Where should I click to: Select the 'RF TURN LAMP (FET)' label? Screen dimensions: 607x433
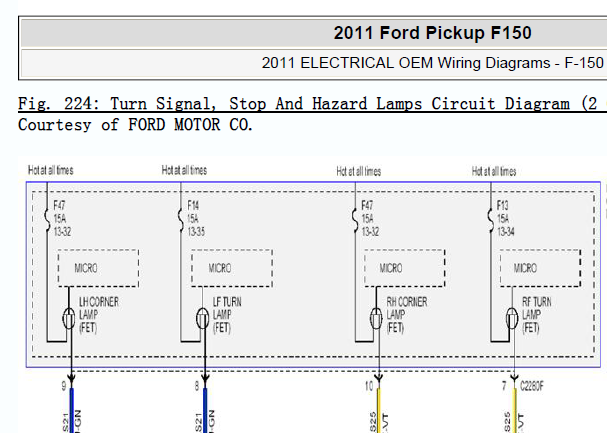pos(537,315)
